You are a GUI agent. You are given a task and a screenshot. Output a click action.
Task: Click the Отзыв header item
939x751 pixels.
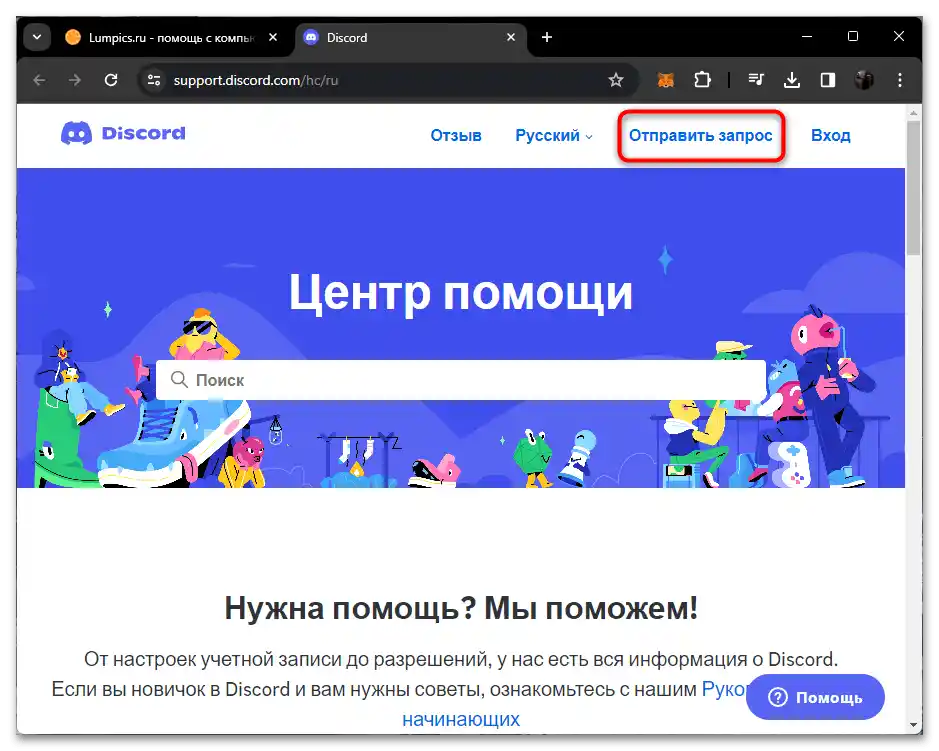coord(456,135)
